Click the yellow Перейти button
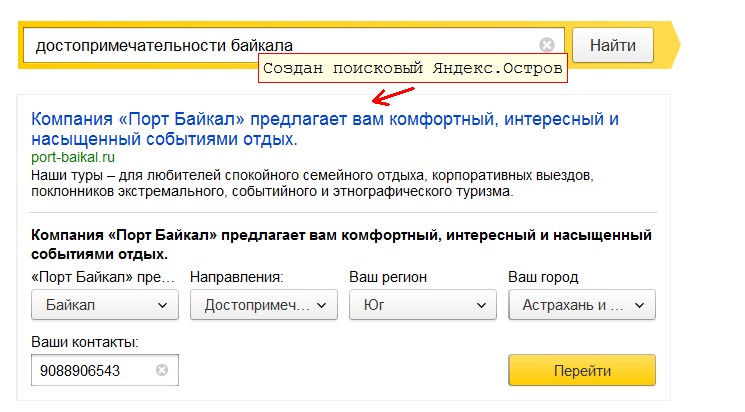 tap(582, 370)
